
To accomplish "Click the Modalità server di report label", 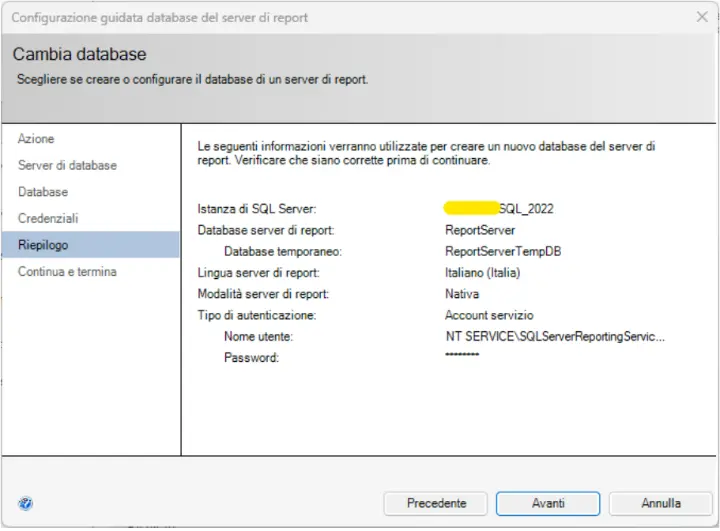I will pos(263,294).
